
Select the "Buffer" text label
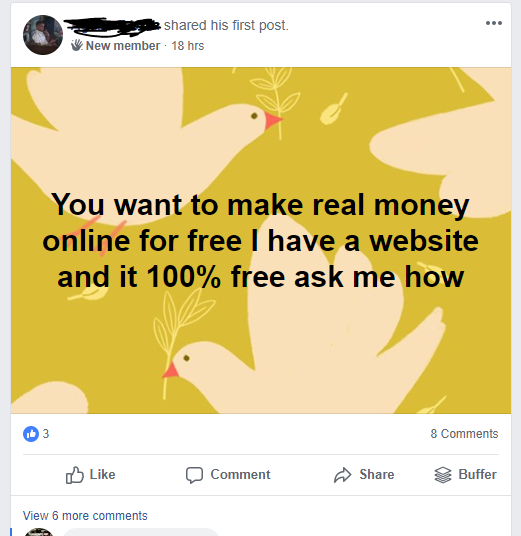point(477,474)
